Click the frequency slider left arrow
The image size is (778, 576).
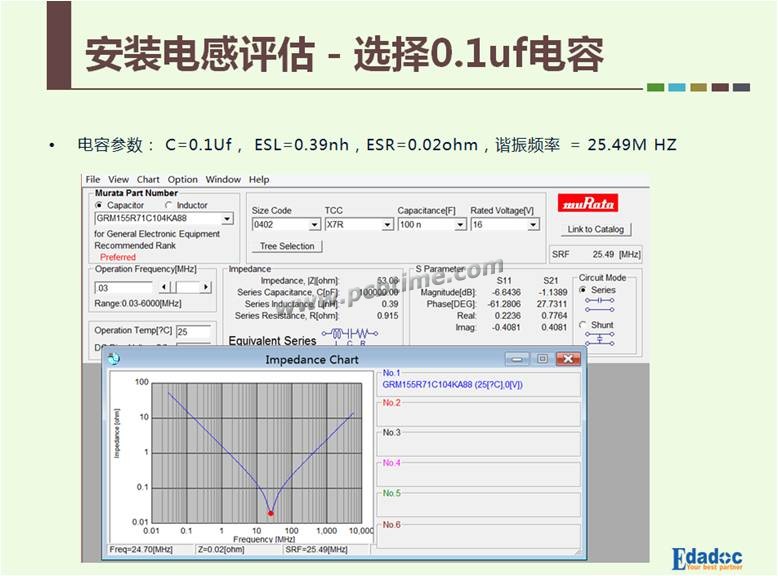tap(164, 287)
